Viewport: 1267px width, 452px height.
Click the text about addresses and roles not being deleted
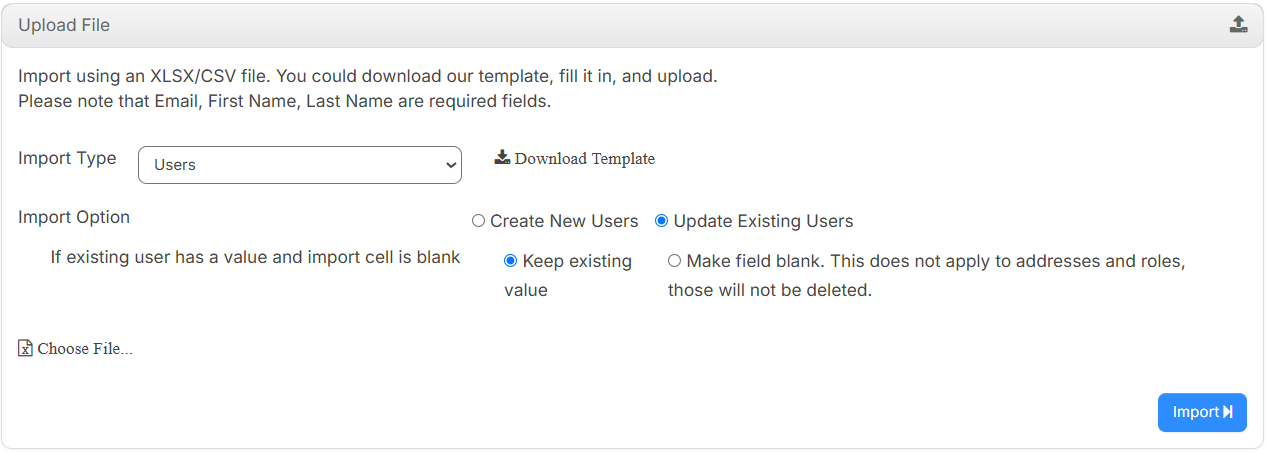click(926, 276)
